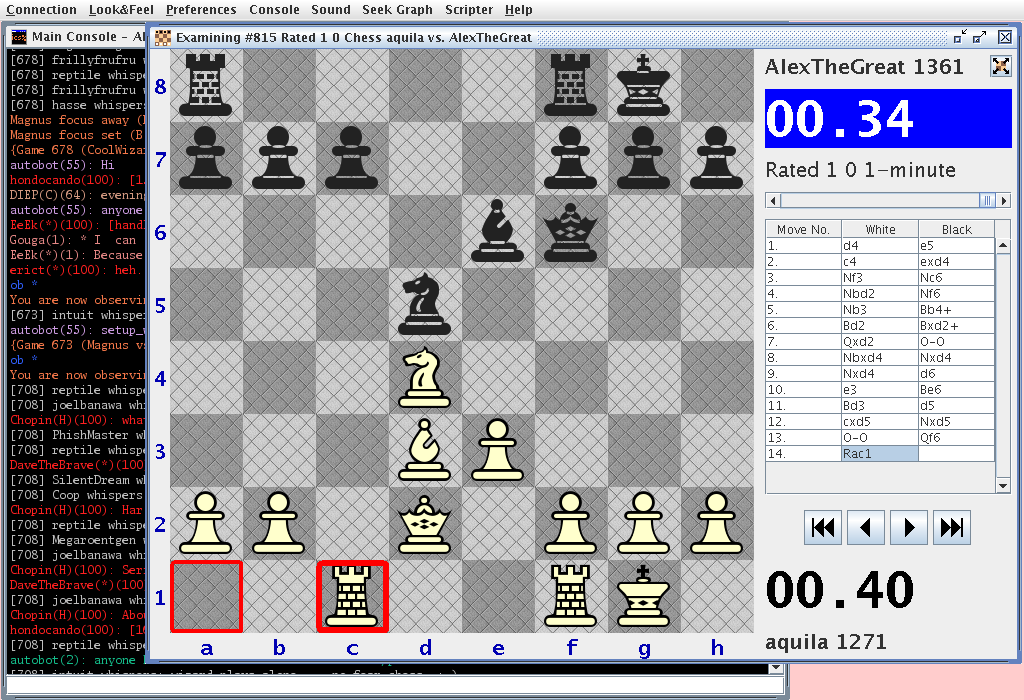Open the Preferences menu
1024x700 pixels.
[201, 10]
